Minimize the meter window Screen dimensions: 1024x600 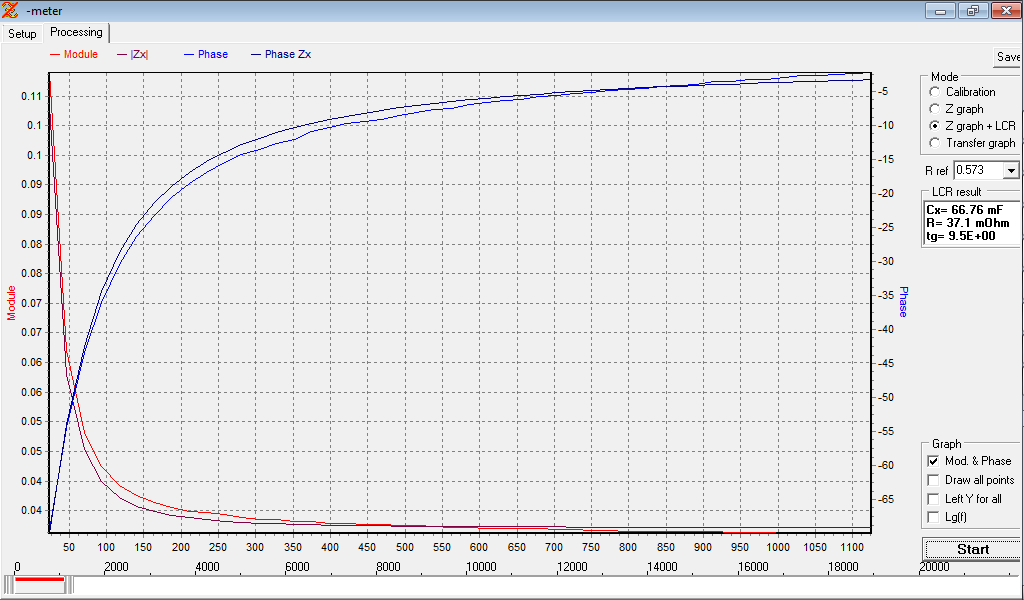(941, 10)
